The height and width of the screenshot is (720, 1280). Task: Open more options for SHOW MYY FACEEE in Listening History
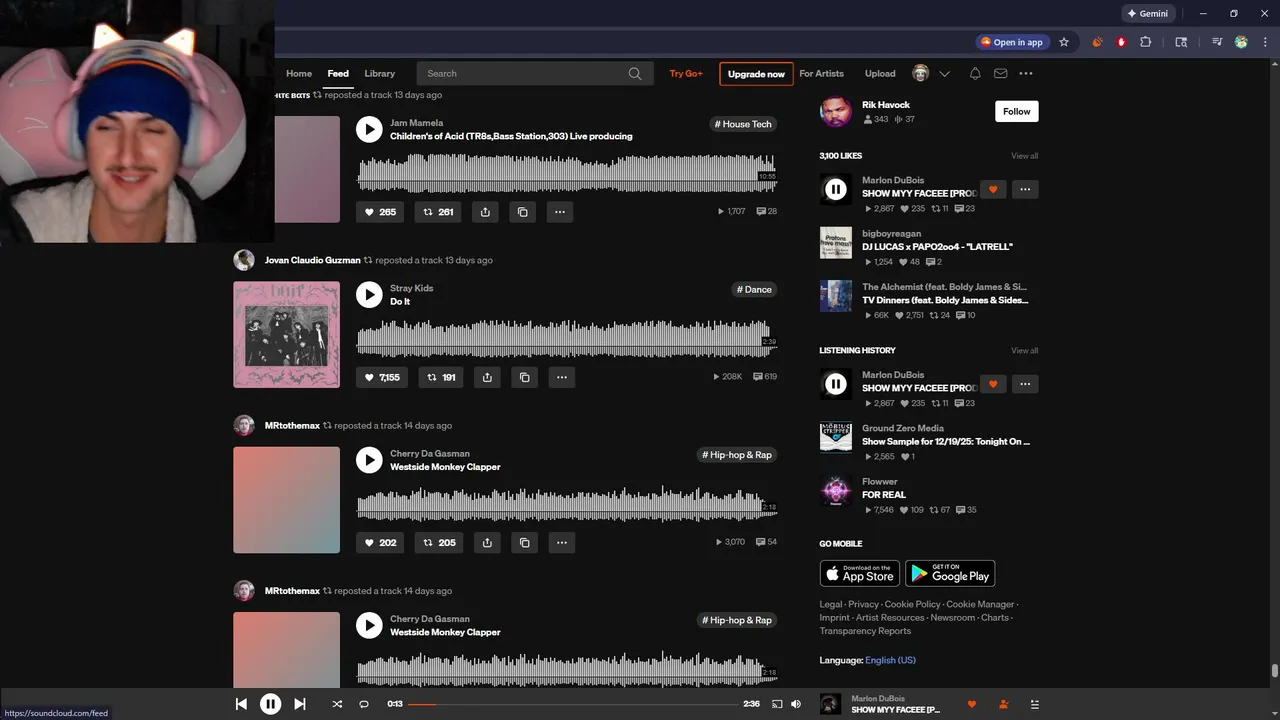pos(1025,384)
